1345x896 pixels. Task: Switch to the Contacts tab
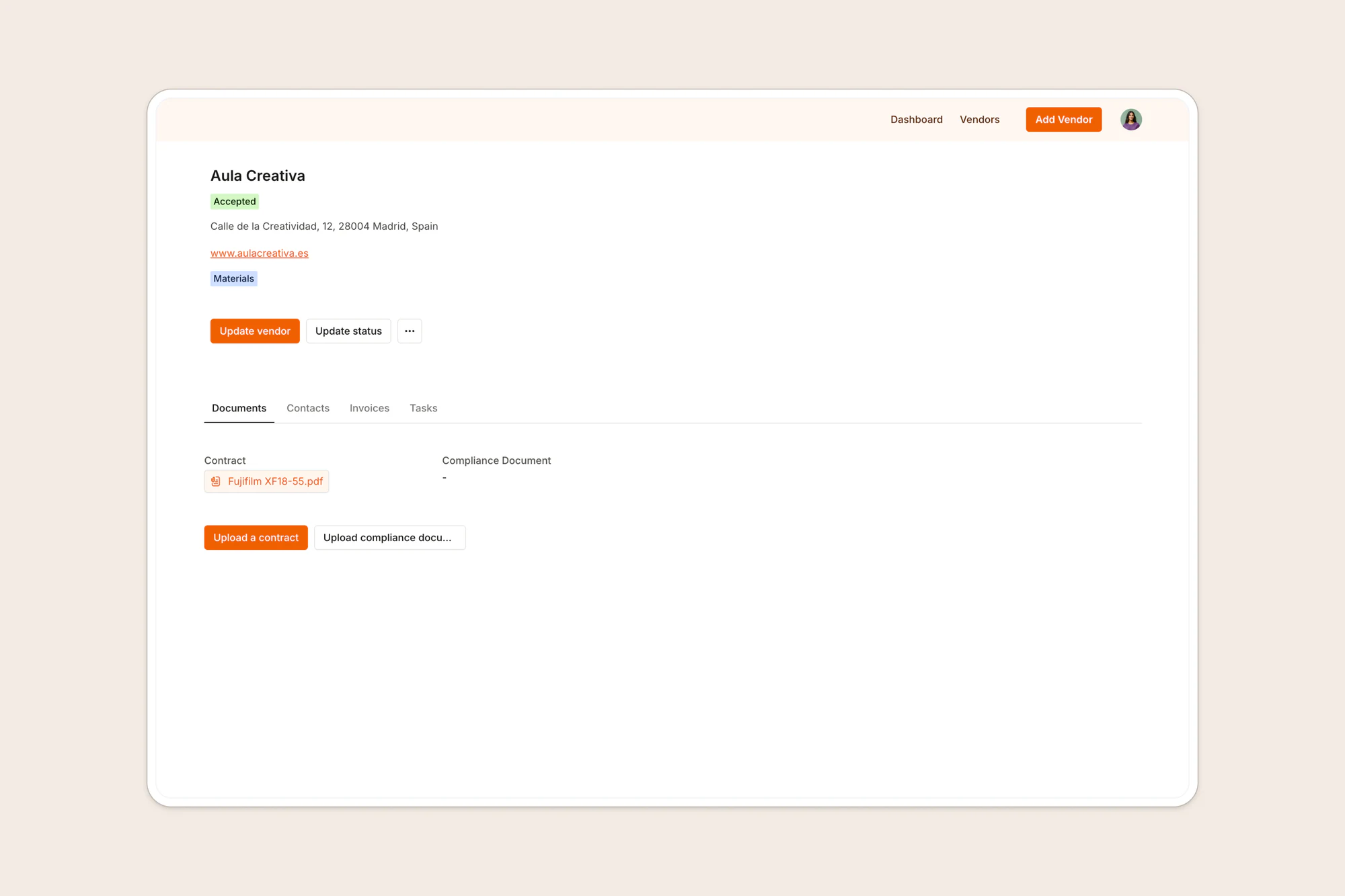coord(308,408)
